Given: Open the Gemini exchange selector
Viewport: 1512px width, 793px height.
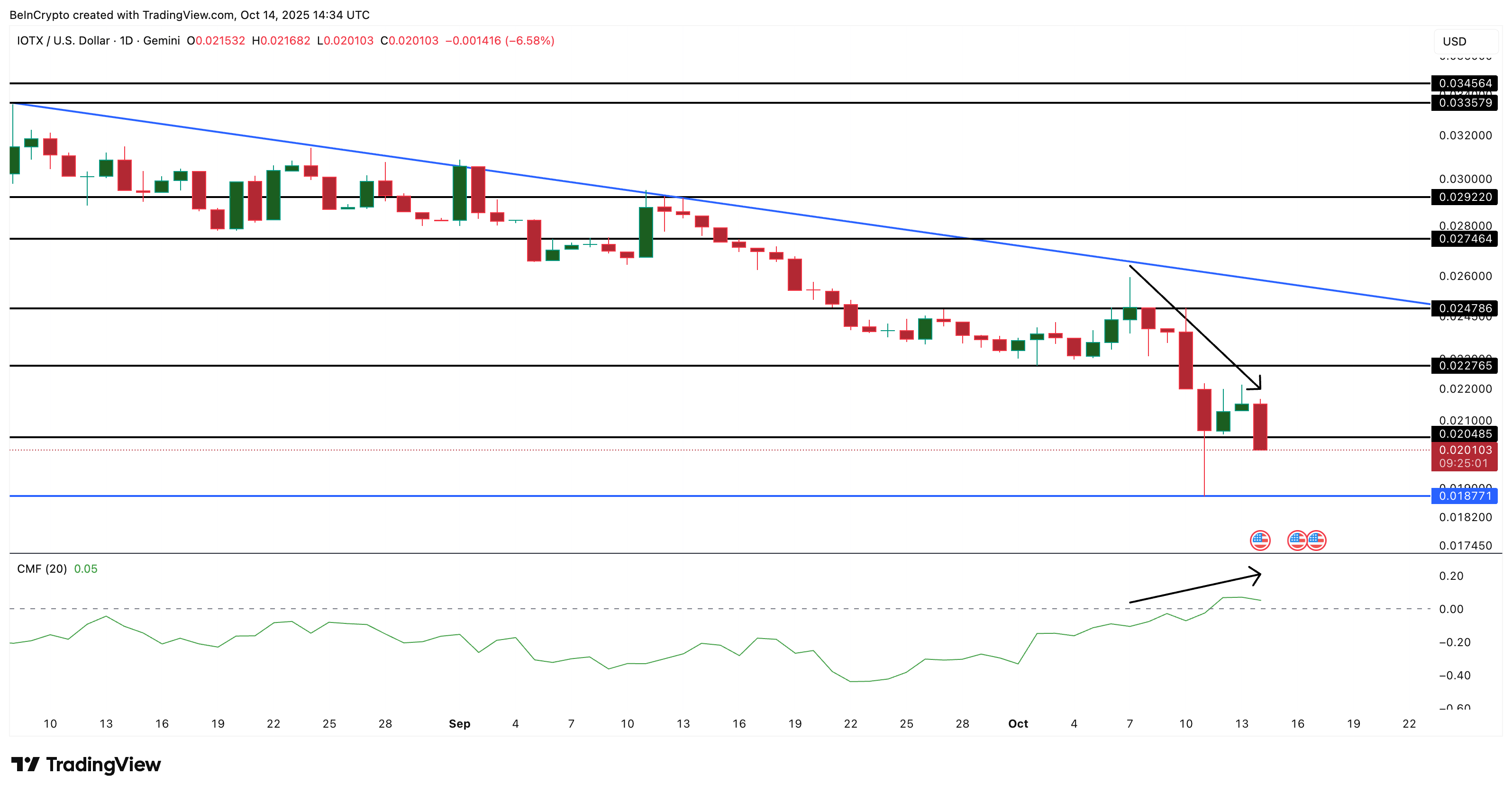Looking at the screenshot, I should click(162, 41).
